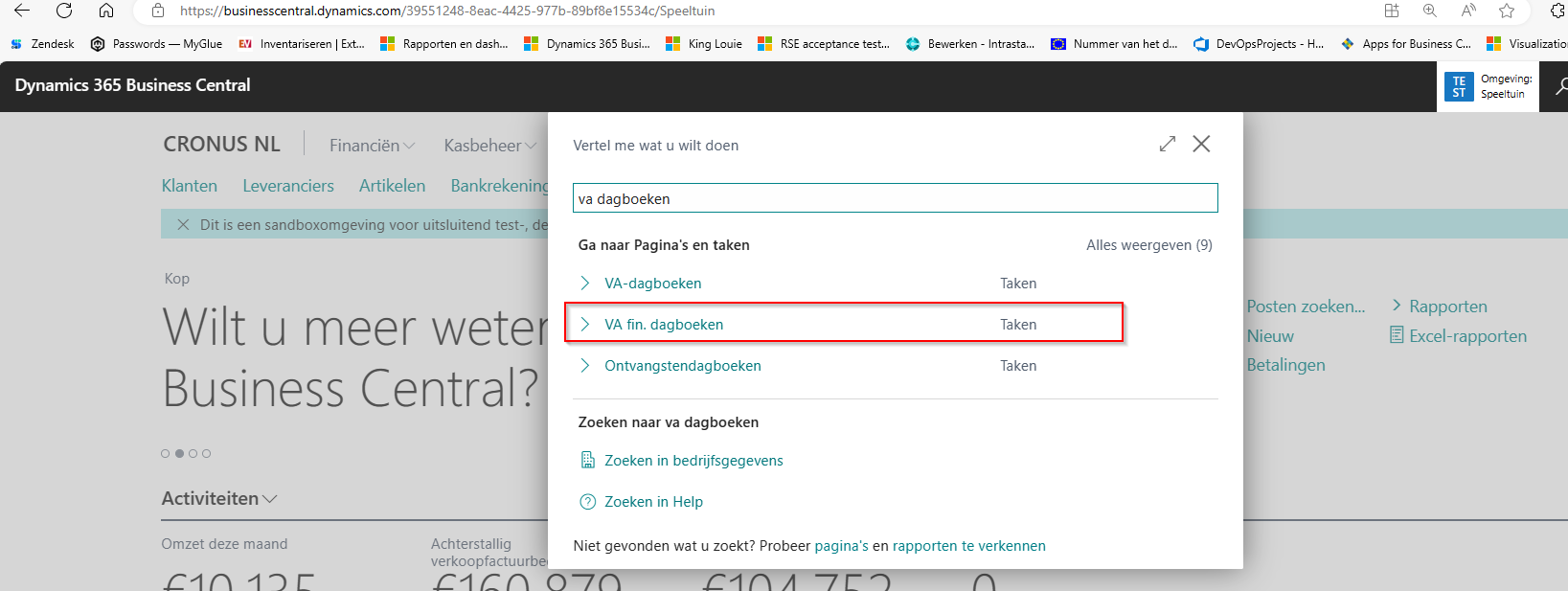Go to the Klanten page
1568x591 pixels.
coord(190,186)
